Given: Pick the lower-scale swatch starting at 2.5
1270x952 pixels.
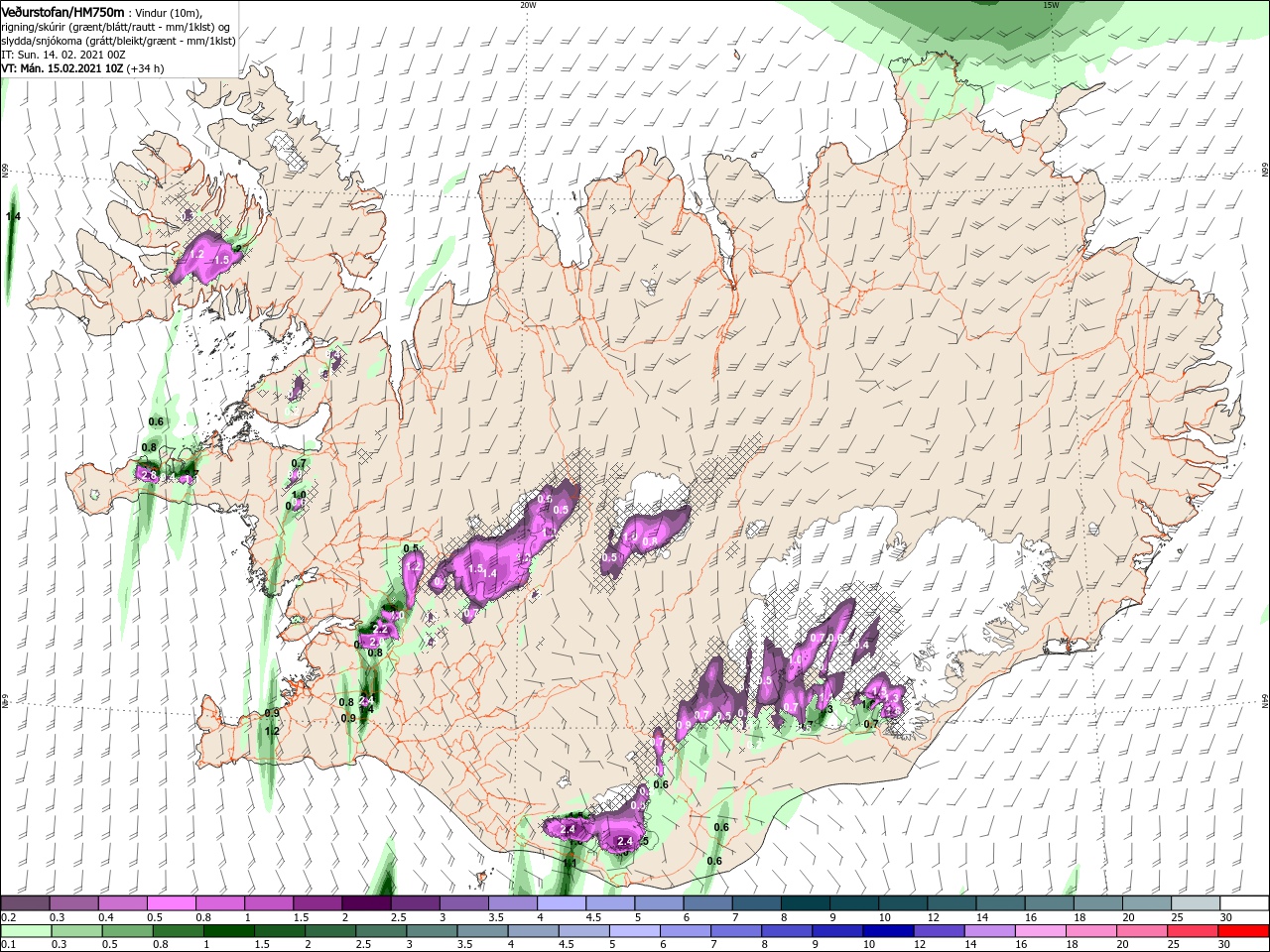Looking at the screenshot, I should point(381,931).
